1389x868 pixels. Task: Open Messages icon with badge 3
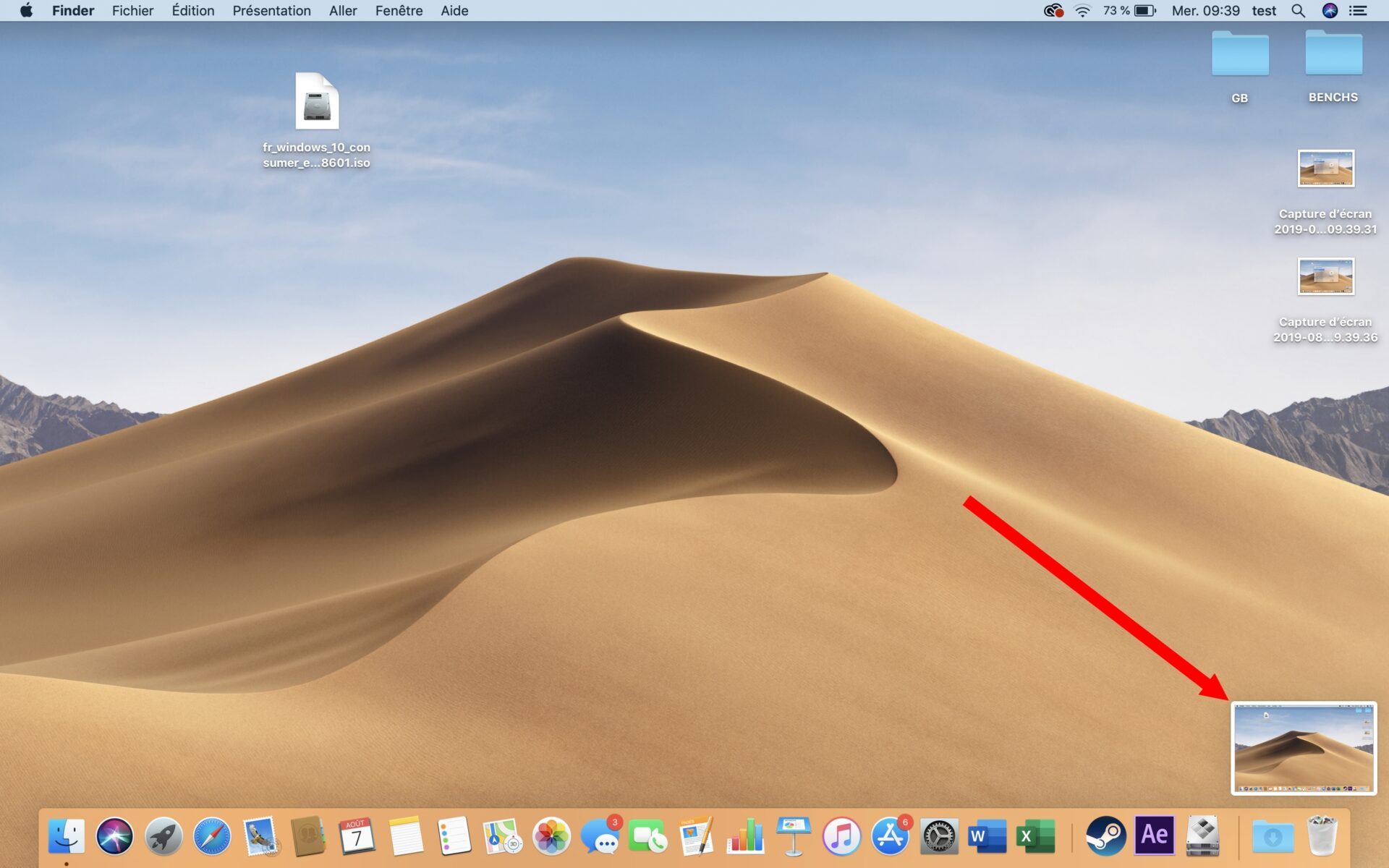[x=600, y=837]
